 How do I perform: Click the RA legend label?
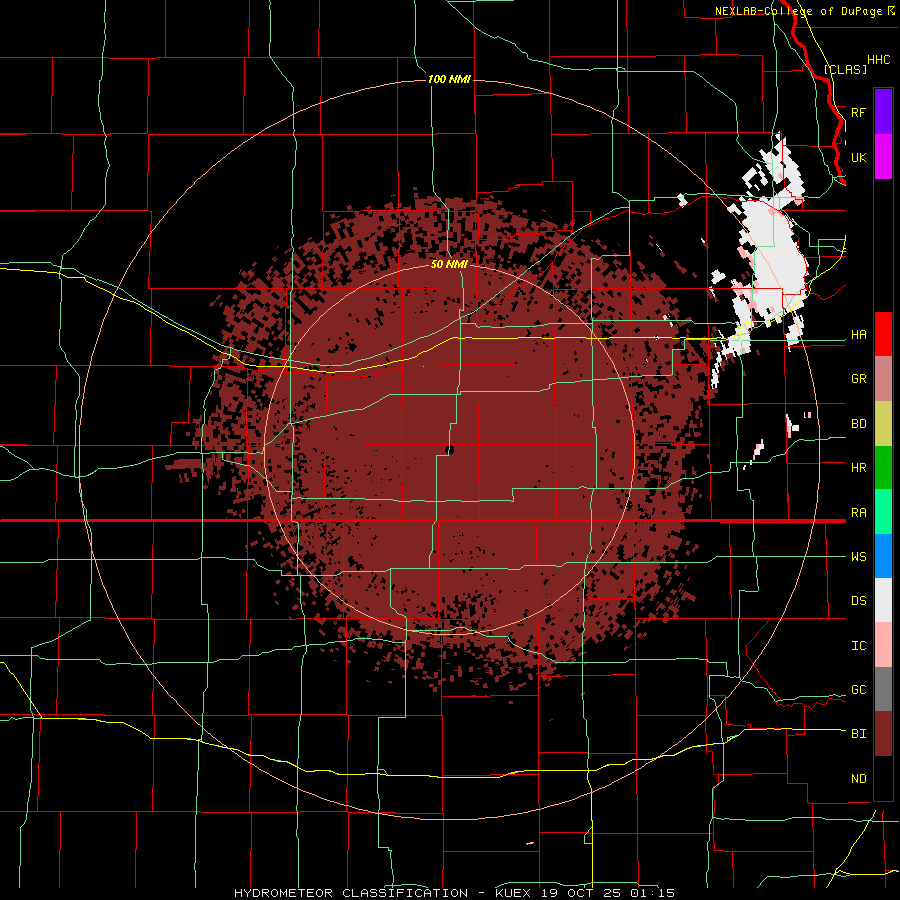click(x=858, y=513)
